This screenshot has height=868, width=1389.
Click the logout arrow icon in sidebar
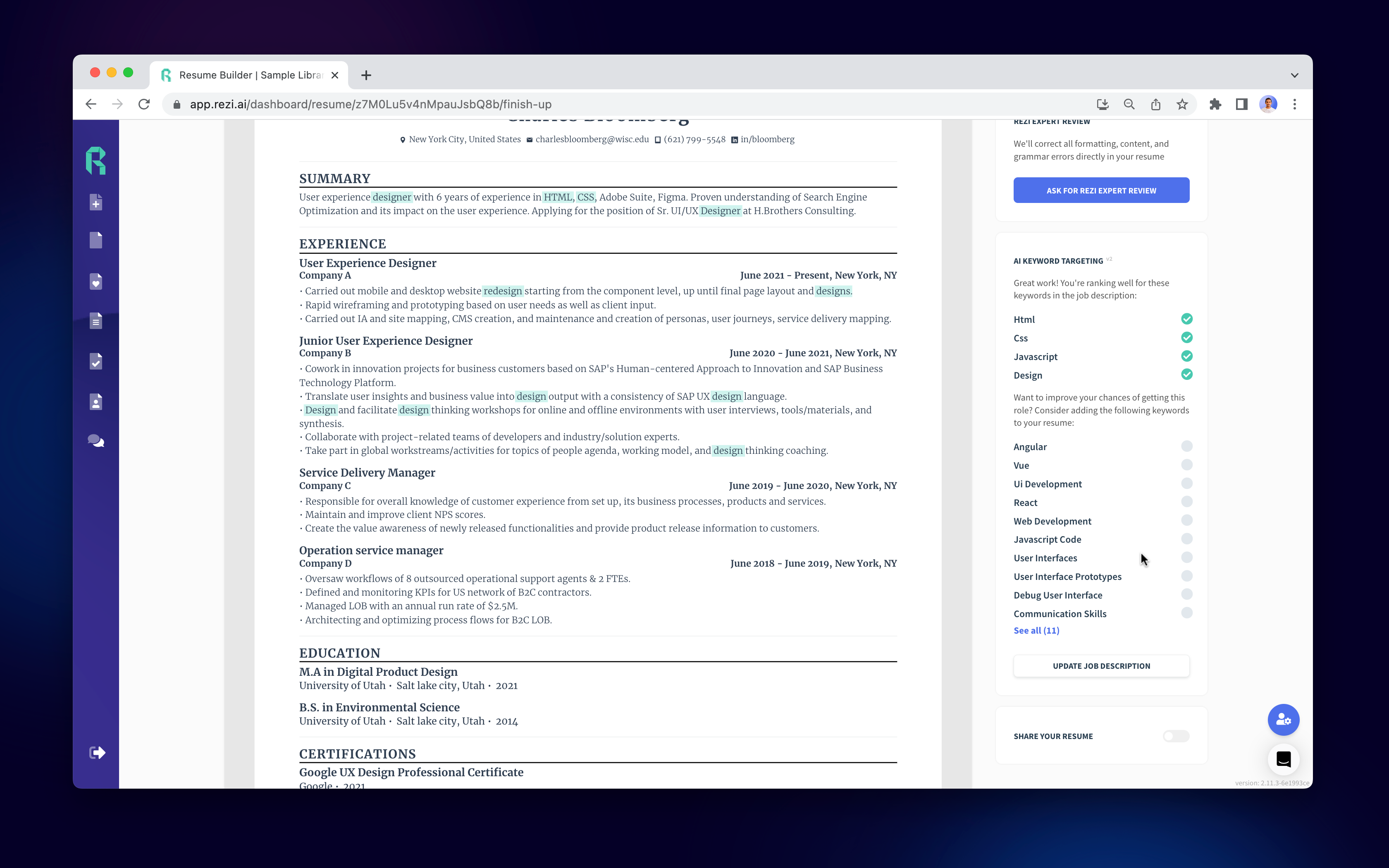(97, 753)
